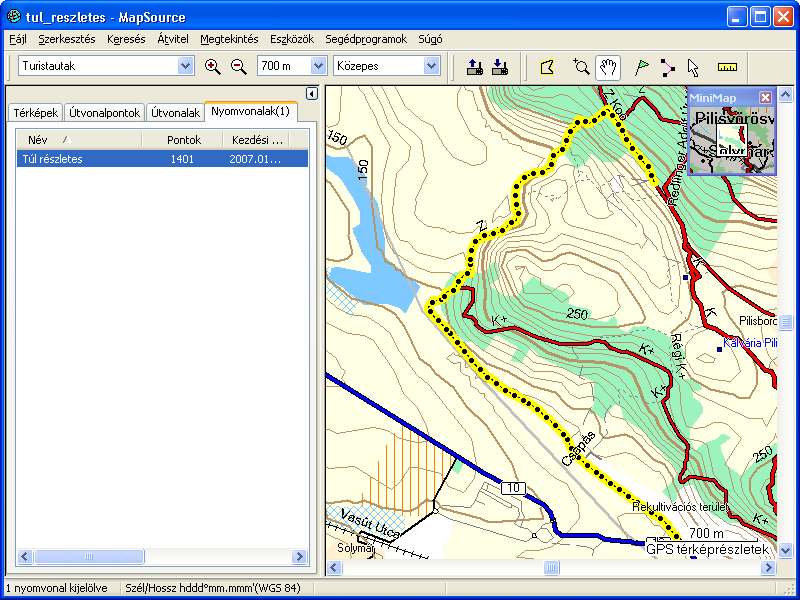Click the zoom in magnifier icon
800x600 pixels.
coord(212,66)
